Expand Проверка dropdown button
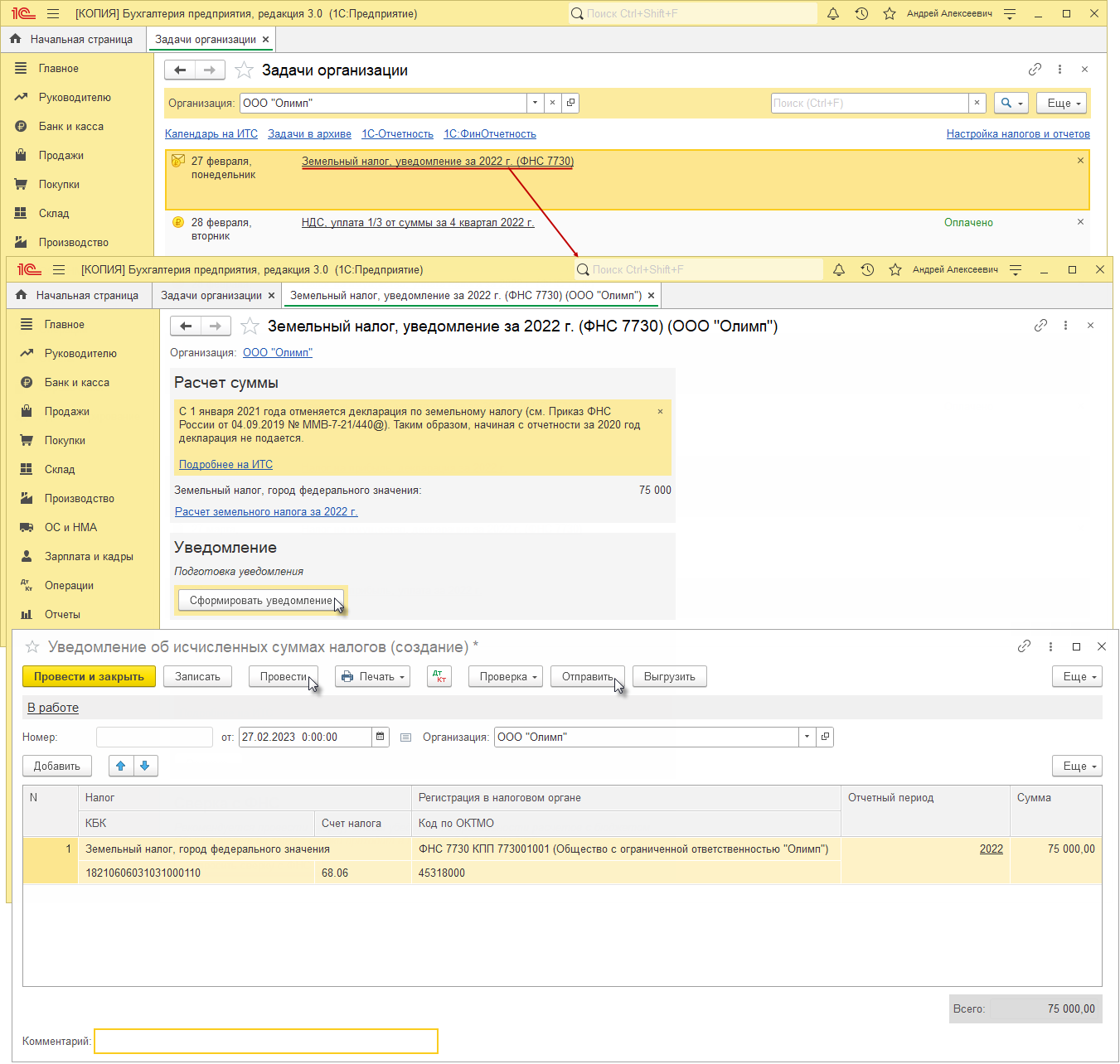The image size is (1120, 1064). pos(506,676)
